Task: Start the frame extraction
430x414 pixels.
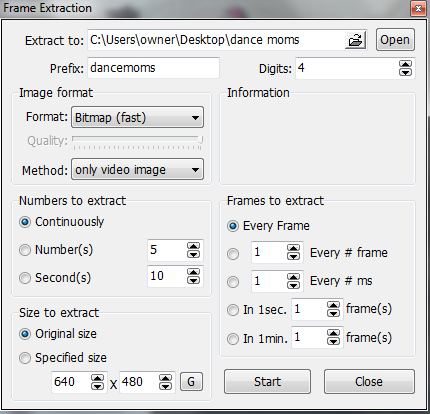Action: (267, 381)
